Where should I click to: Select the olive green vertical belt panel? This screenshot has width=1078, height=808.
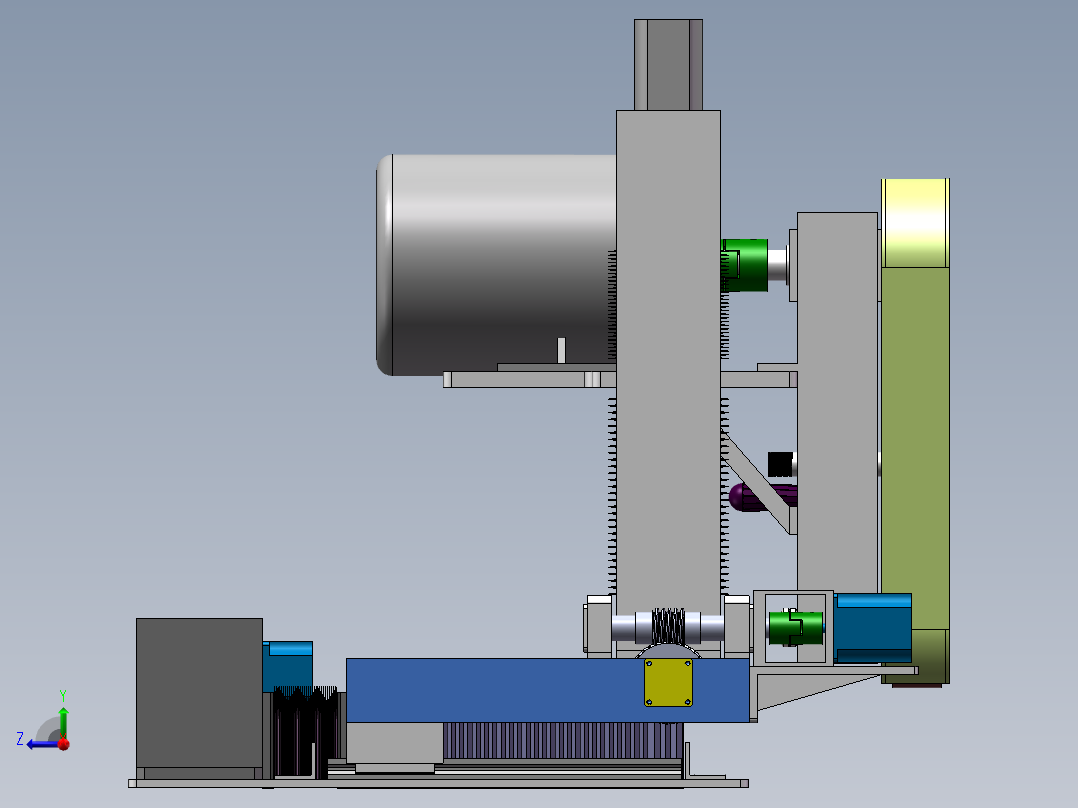click(x=915, y=448)
